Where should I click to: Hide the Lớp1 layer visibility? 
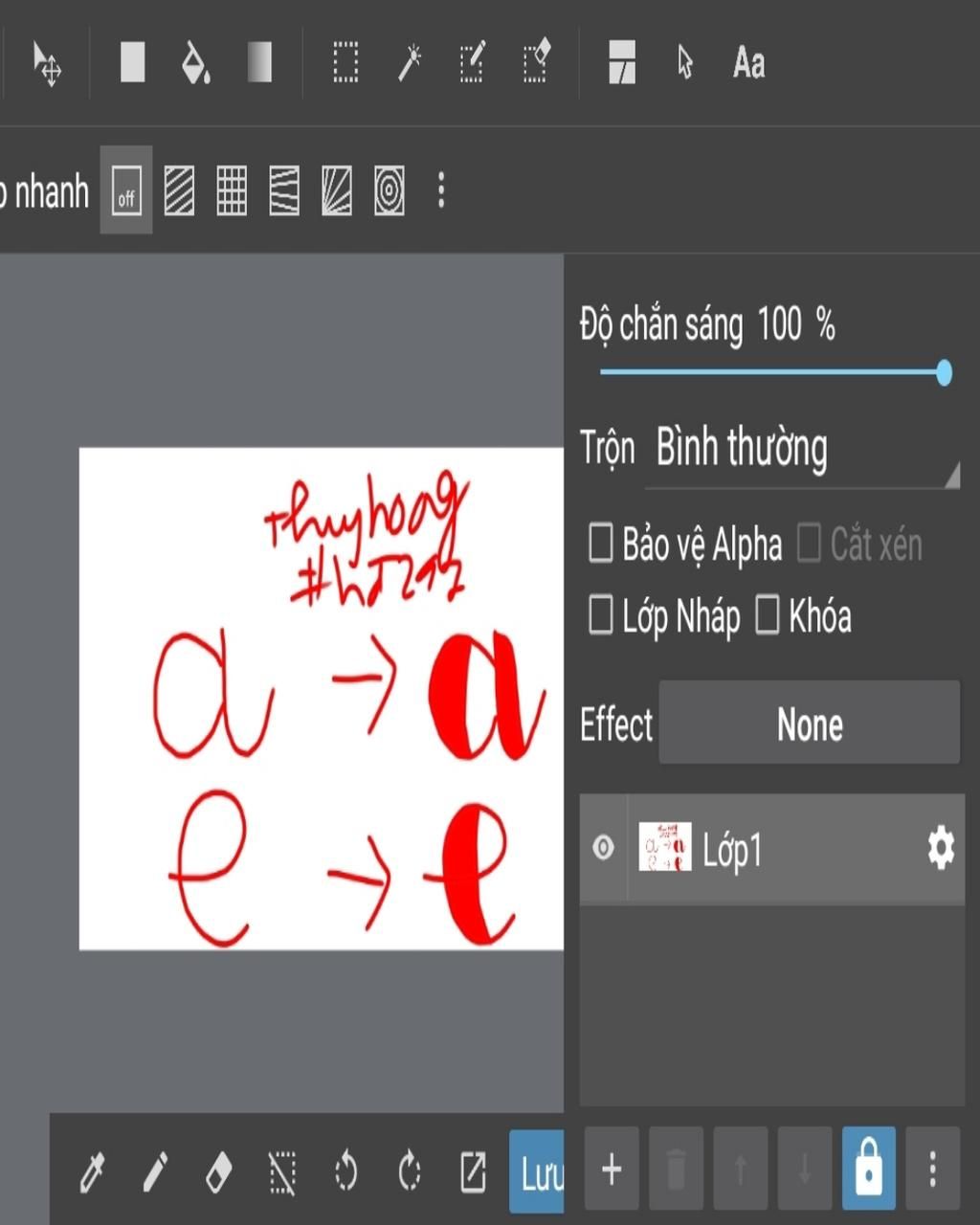pos(603,848)
